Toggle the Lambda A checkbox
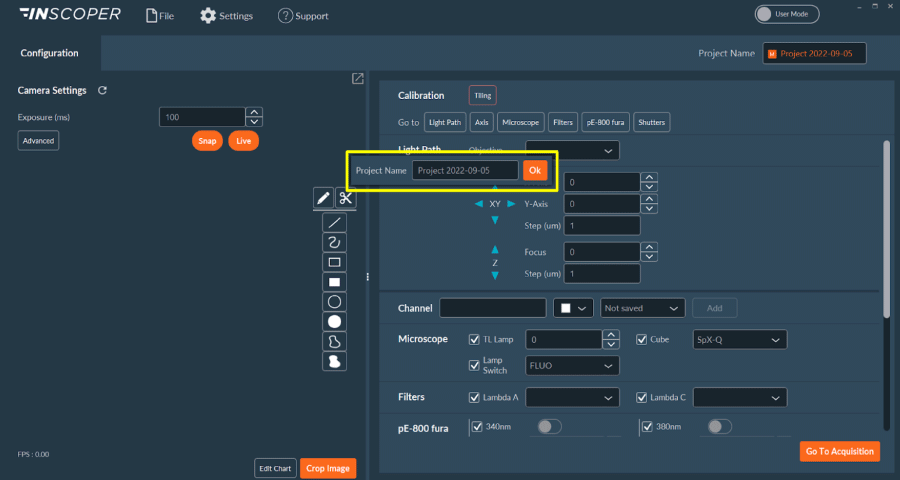Image resolution: width=900 pixels, height=480 pixels. point(474,398)
